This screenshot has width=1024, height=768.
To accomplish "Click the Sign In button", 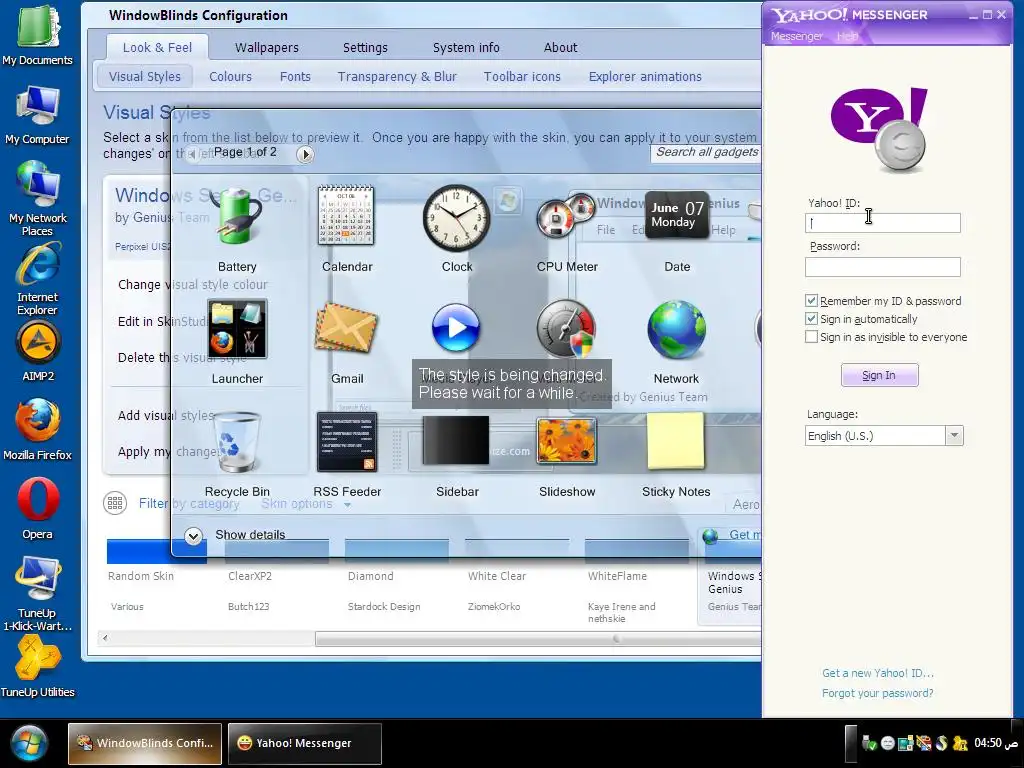I will 879,375.
